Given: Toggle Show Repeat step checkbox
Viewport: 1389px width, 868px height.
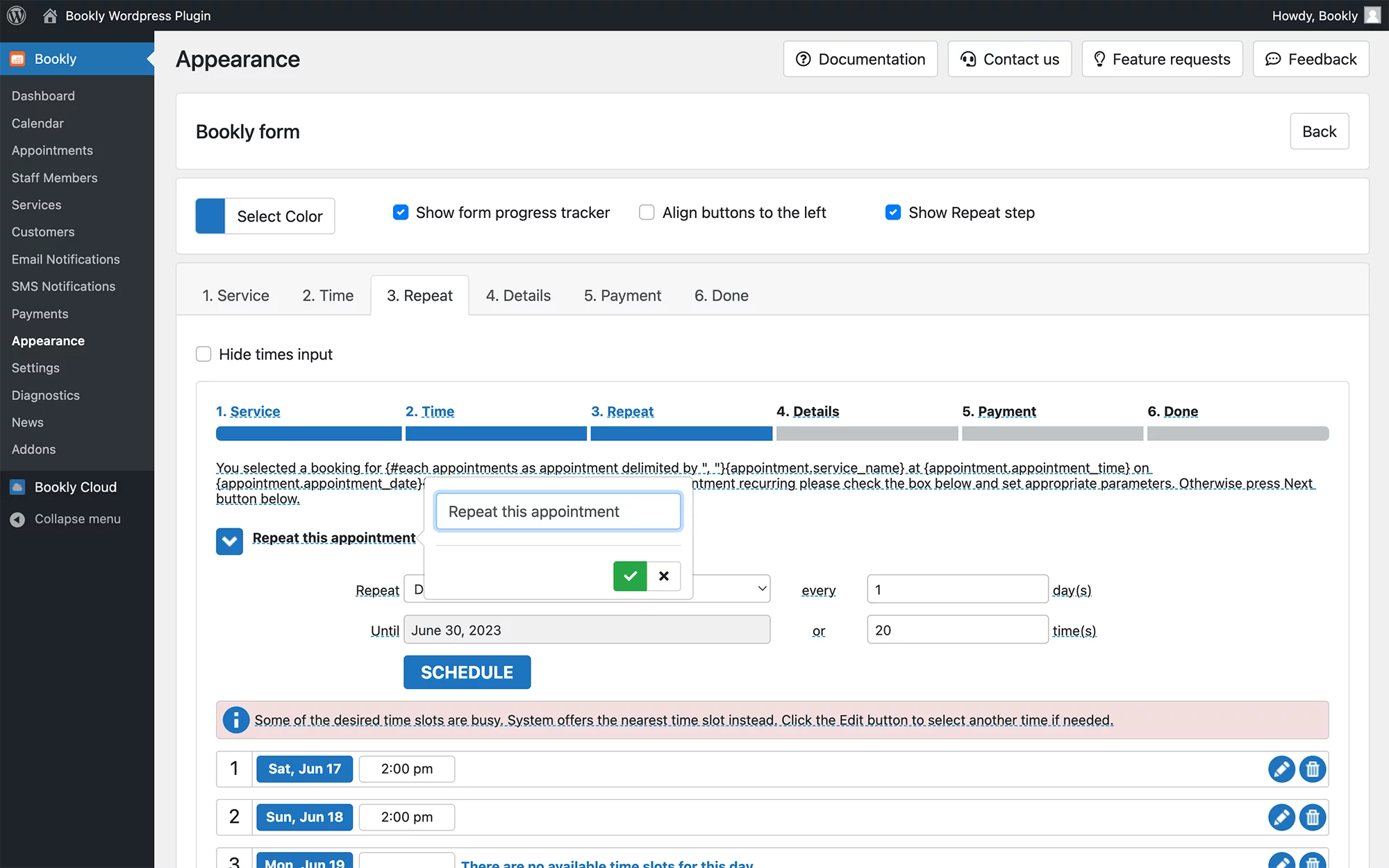Looking at the screenshot, I should pos(893,212).
